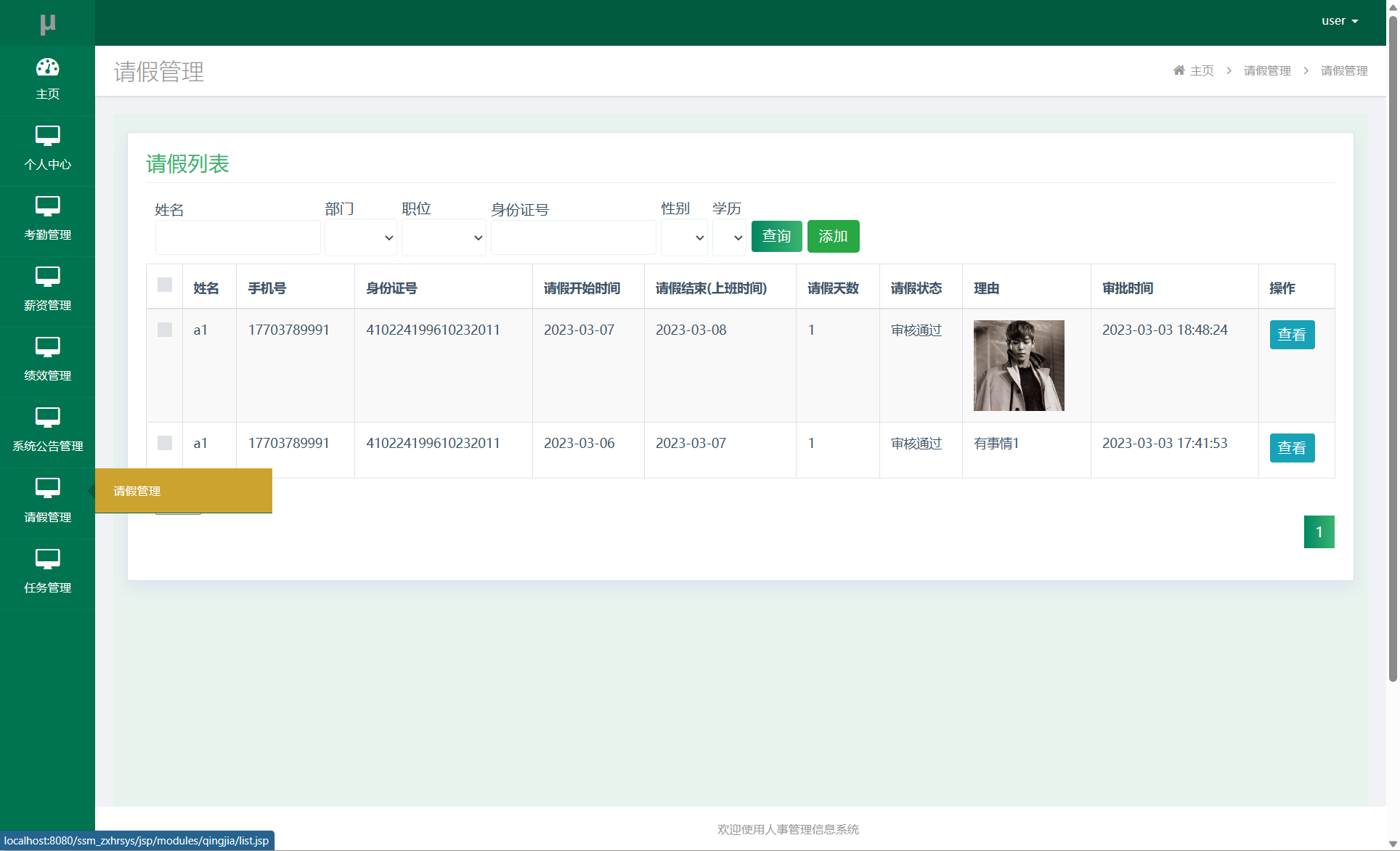Click the photo thumbnail in 理由 column

pyautogui.click(x=1018, y=365)
